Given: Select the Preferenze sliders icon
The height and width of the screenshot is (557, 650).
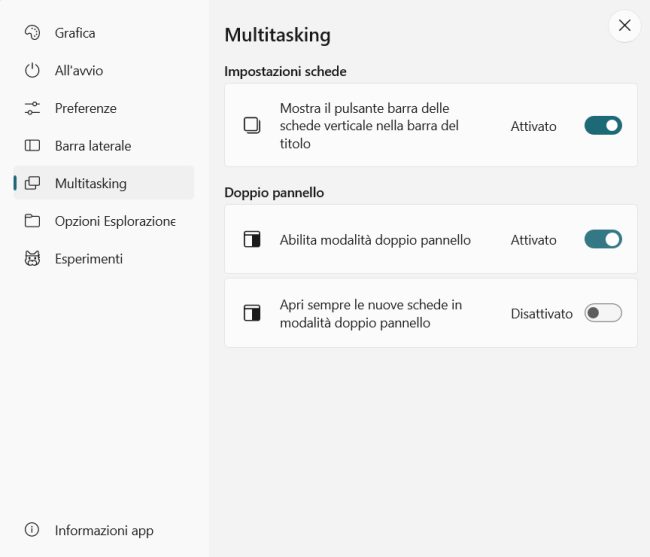Looking at the screenshot, I should click(x=32, y=108).
